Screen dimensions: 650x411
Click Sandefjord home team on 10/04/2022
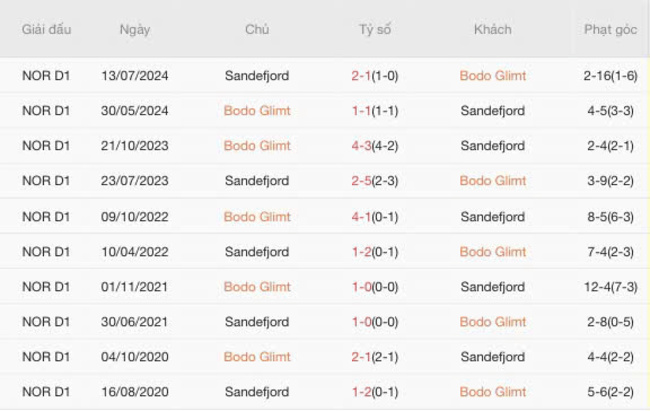point(257,252)
